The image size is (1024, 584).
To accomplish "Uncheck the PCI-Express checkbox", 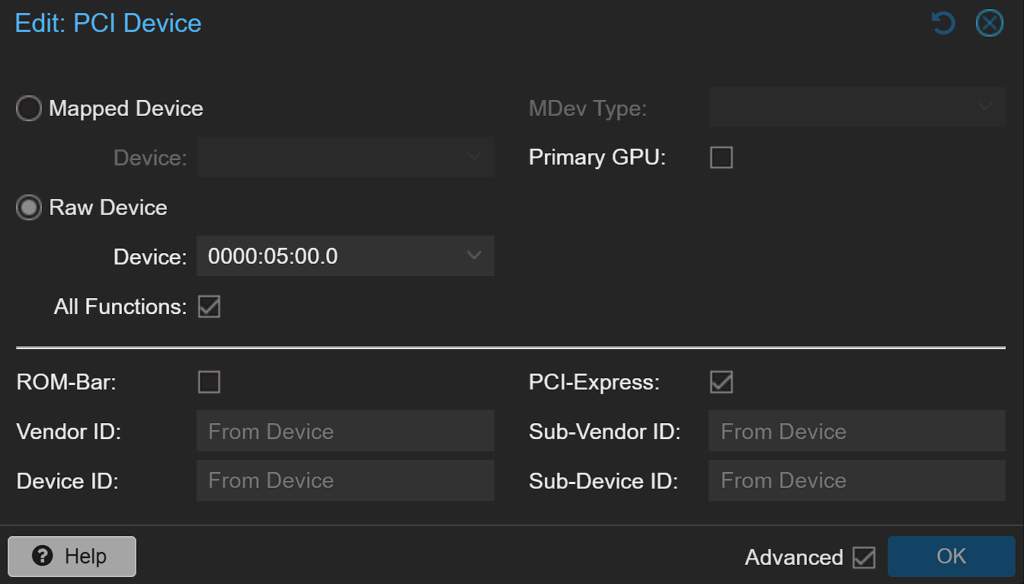I will click(x=720, y=382).
